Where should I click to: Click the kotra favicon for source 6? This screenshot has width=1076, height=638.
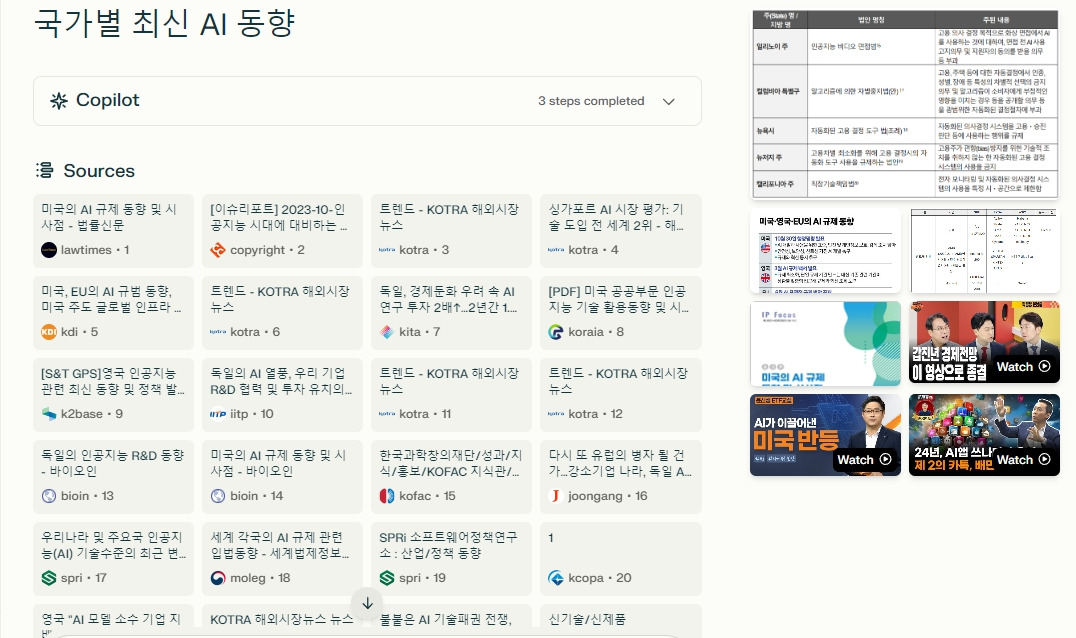[218, 332]
